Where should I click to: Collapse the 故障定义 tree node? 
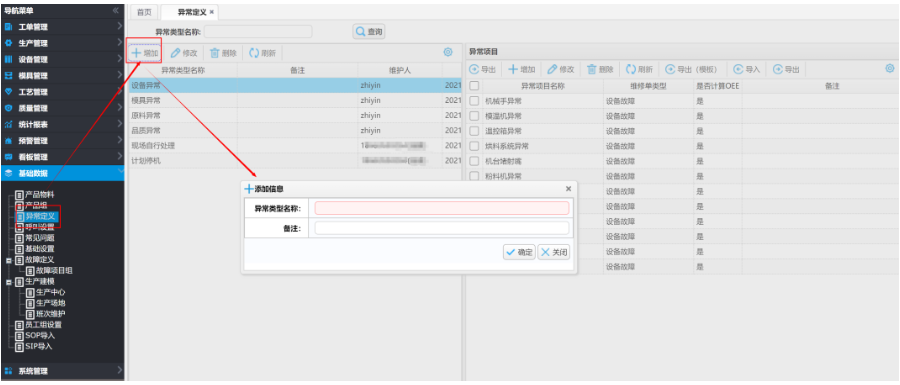tap(9, 260)
